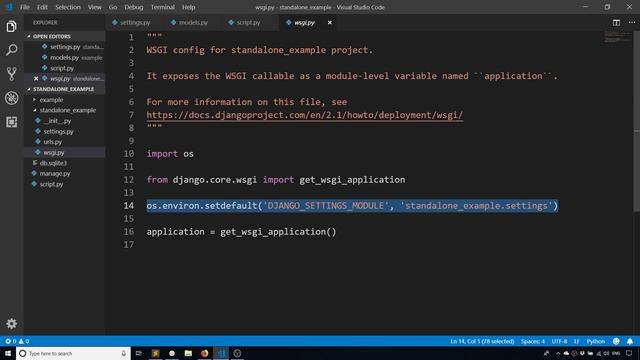Click the Split Editor icon
The height and width of the screenshot is (360, 640).
[616, 22]
